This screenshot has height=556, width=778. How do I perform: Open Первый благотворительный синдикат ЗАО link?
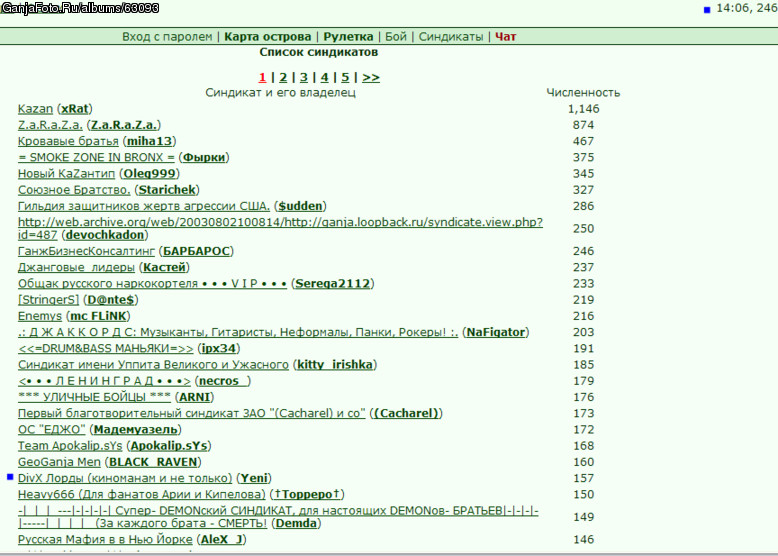[x=192, y=414]
